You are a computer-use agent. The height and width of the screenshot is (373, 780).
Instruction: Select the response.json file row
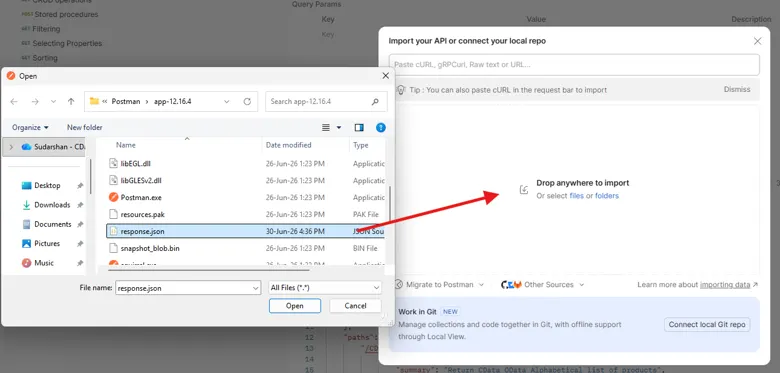point(246,231)
